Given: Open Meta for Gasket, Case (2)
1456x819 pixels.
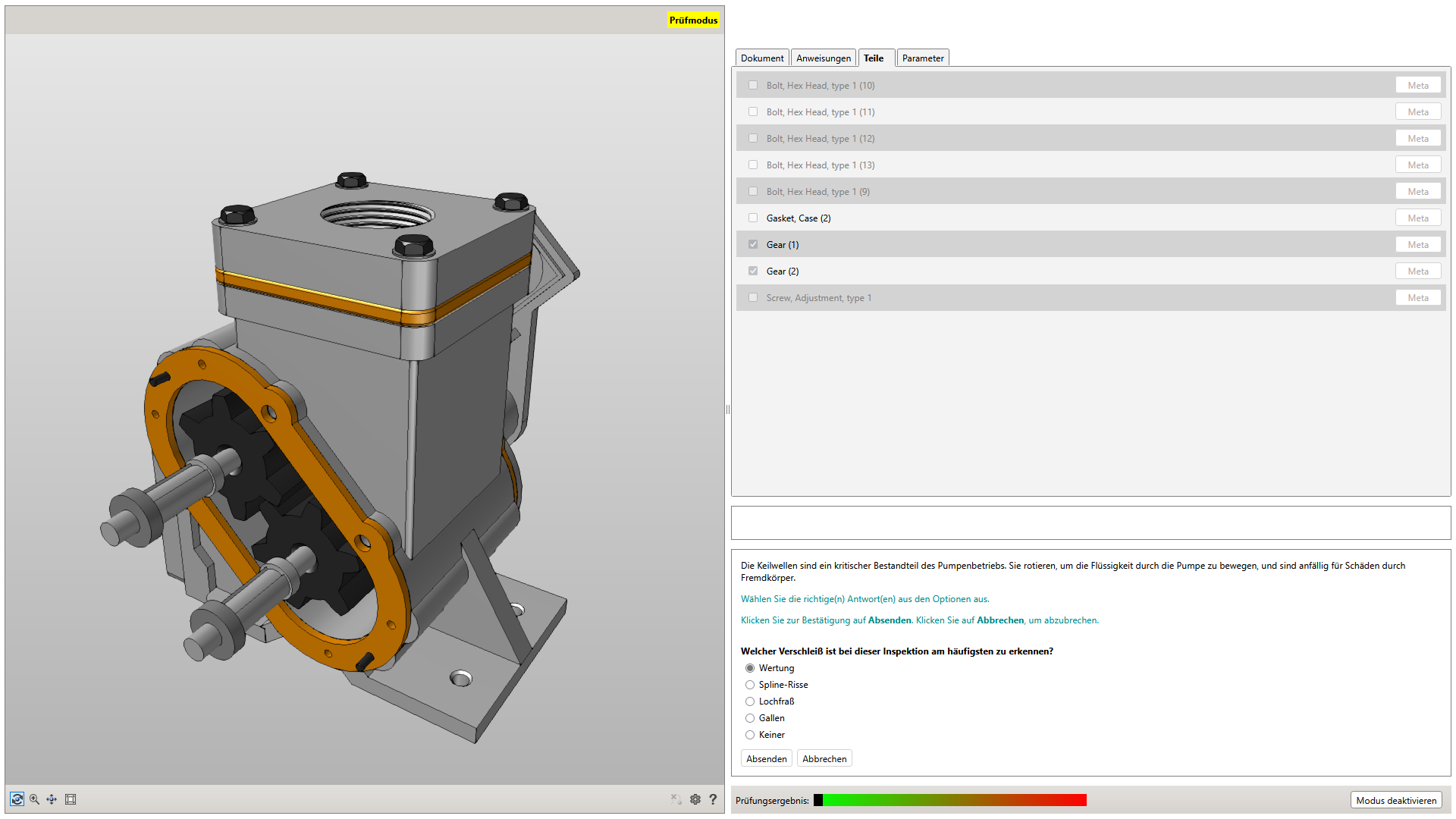Looking at the screenshot, I should [1417, 218].
